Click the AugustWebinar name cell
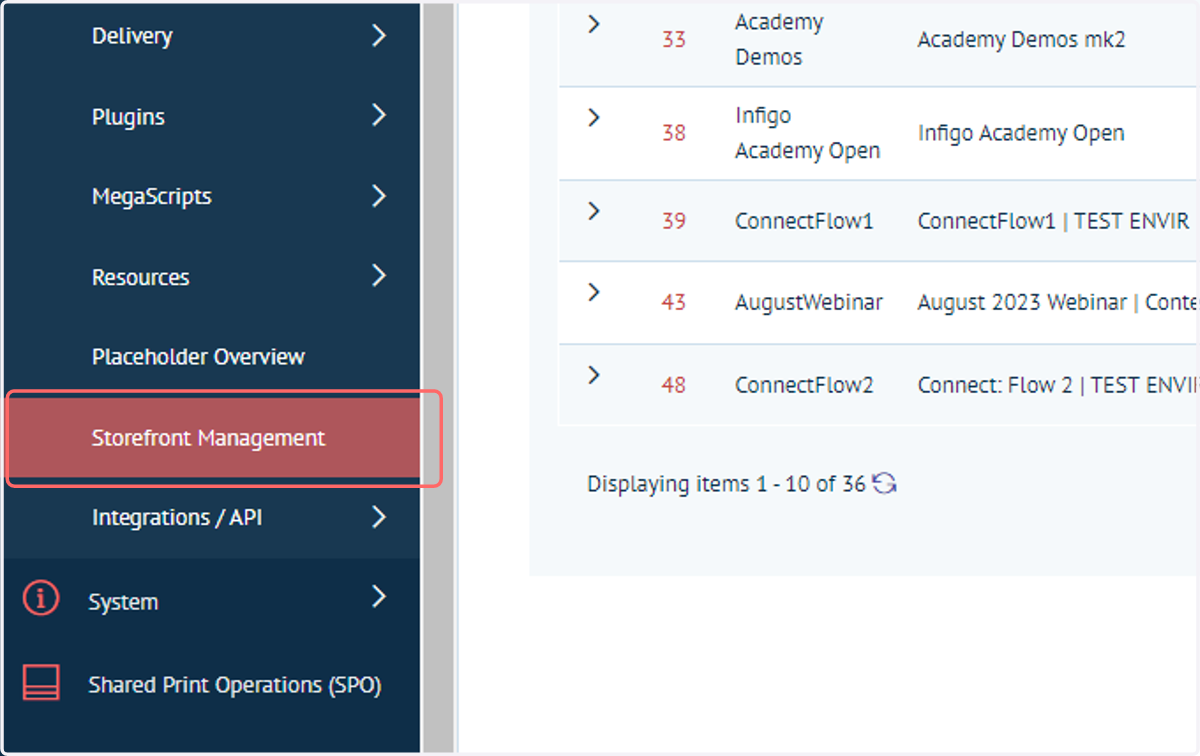This screenshot has width=1200, height=756. tap(809, 302)
